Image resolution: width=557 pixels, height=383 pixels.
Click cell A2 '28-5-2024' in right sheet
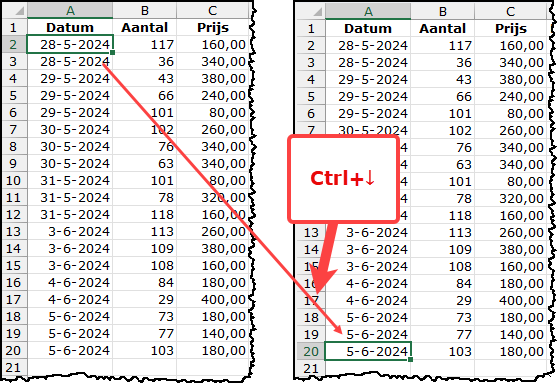tap(368, 45)
